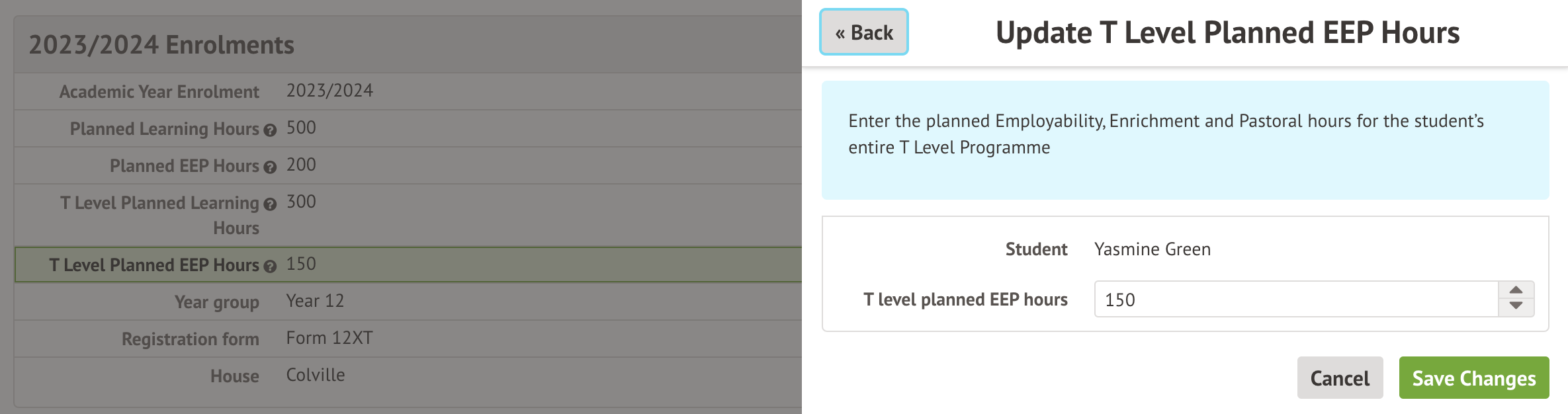This screenshot has height=414, width=1568.
Task: Select the Planned Learning Hours 500 row
Action: 397,128
